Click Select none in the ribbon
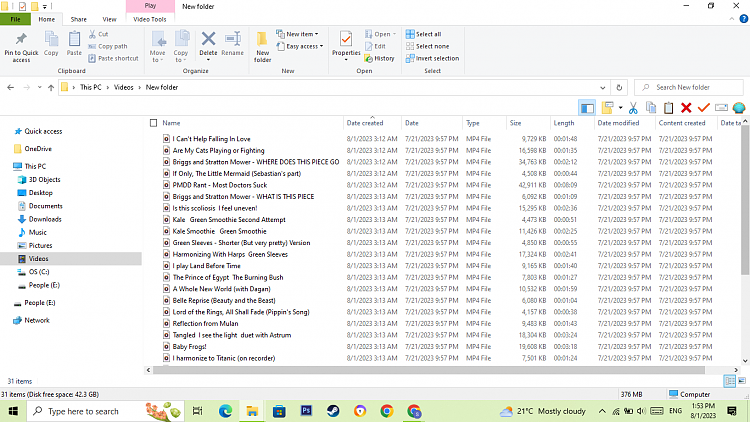The width and height of the screenshot is (750, 422). [427, 46]
